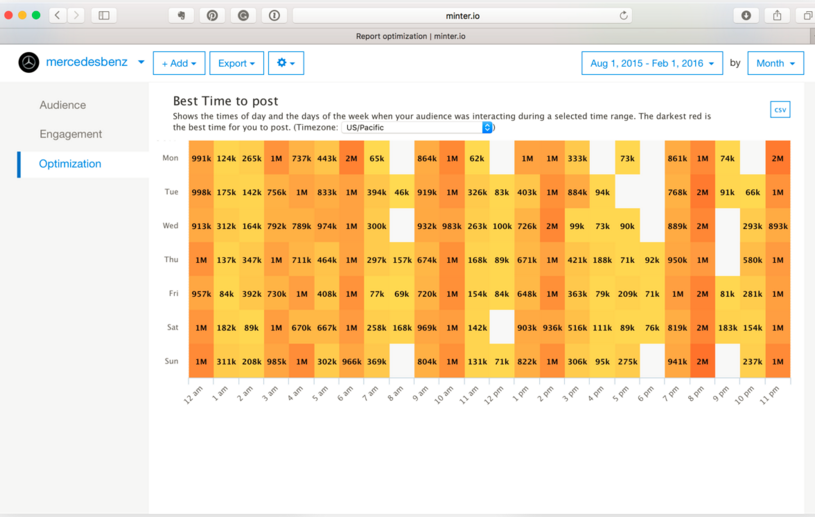Click the Export button
Image resolution: width=815 pixels, height=517 pixels.
click(x=236, y=63)
